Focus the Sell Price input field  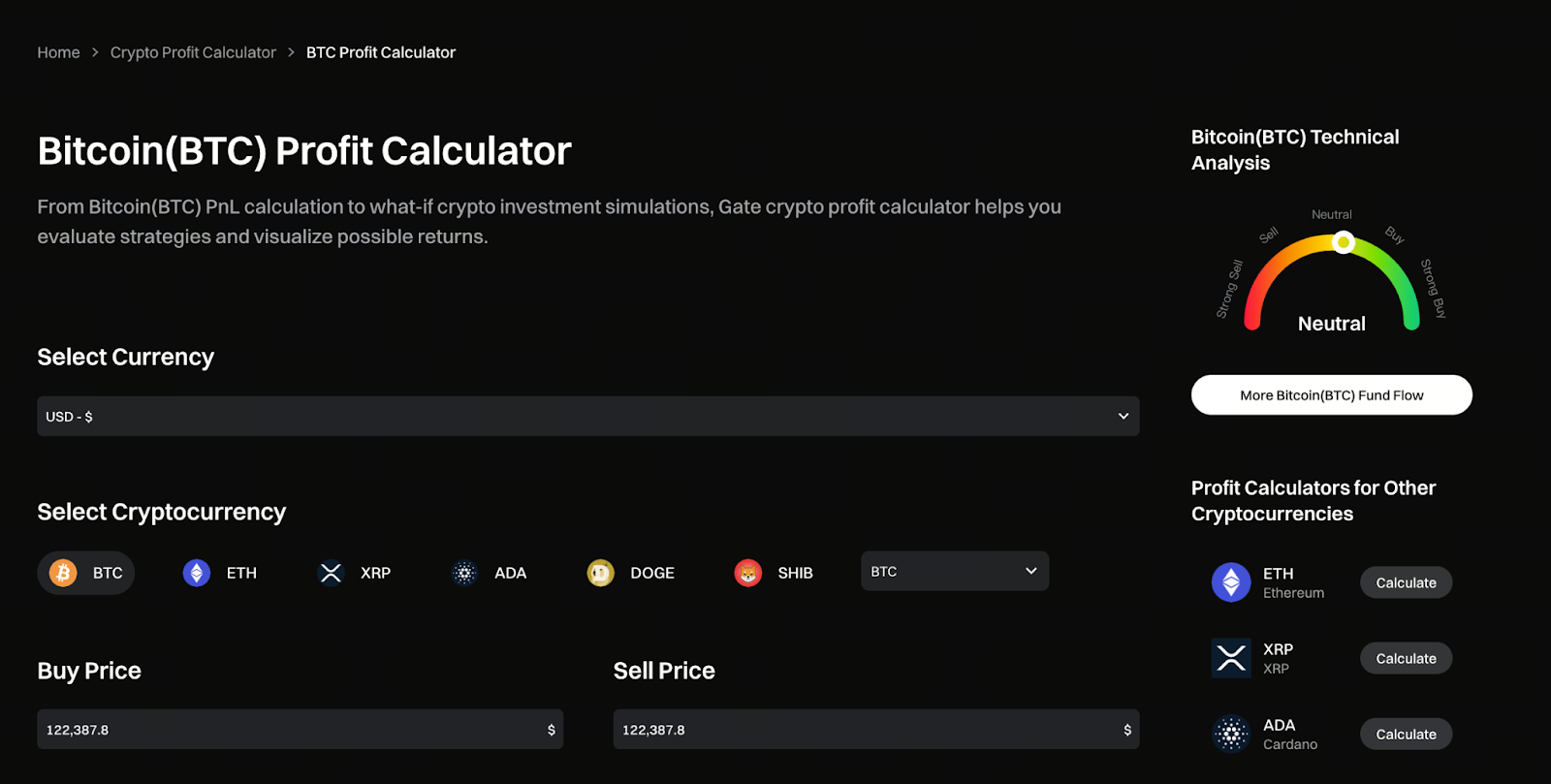(868, 730)
